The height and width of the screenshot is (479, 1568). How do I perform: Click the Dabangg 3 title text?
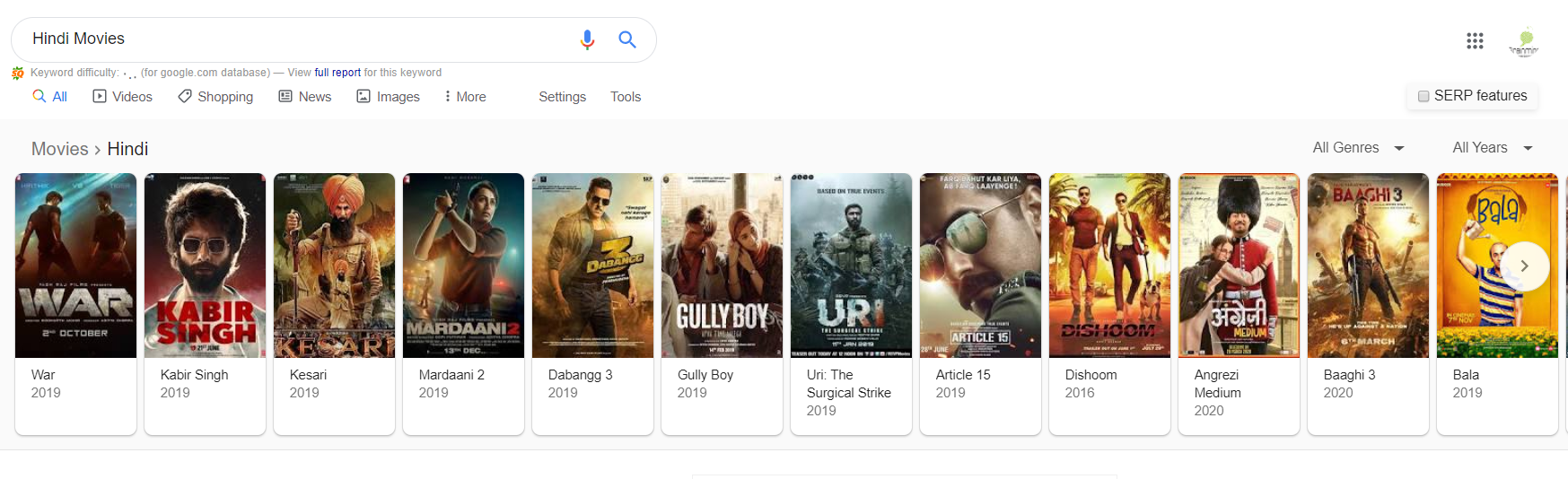tap(580, 375)
